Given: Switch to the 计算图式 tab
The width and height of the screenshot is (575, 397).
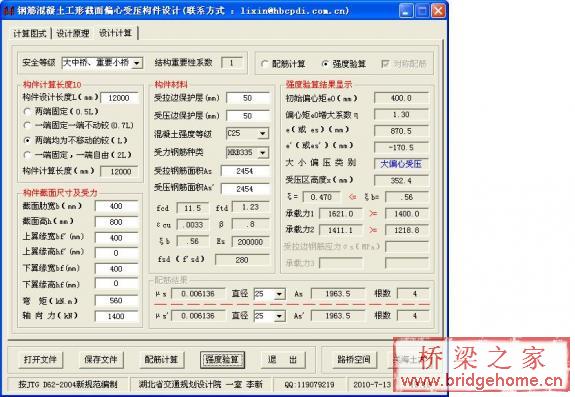Looking at the screenshot, I should click(x=30, y=33).
